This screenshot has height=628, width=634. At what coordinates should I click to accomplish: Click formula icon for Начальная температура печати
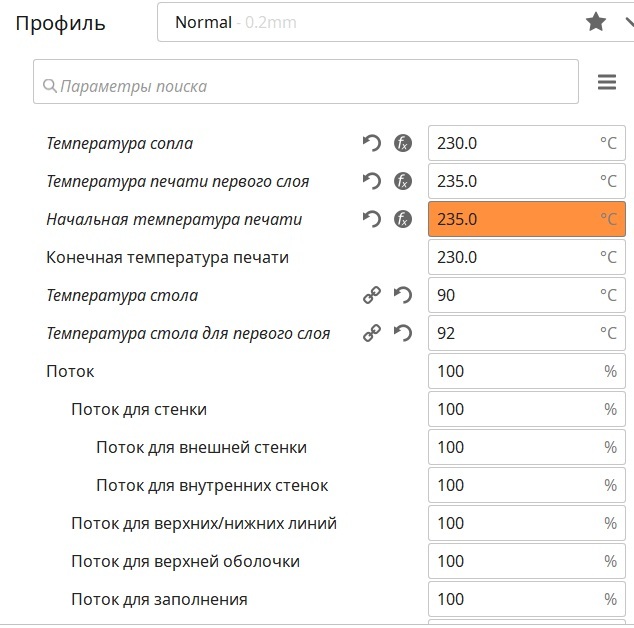point(402,219)
